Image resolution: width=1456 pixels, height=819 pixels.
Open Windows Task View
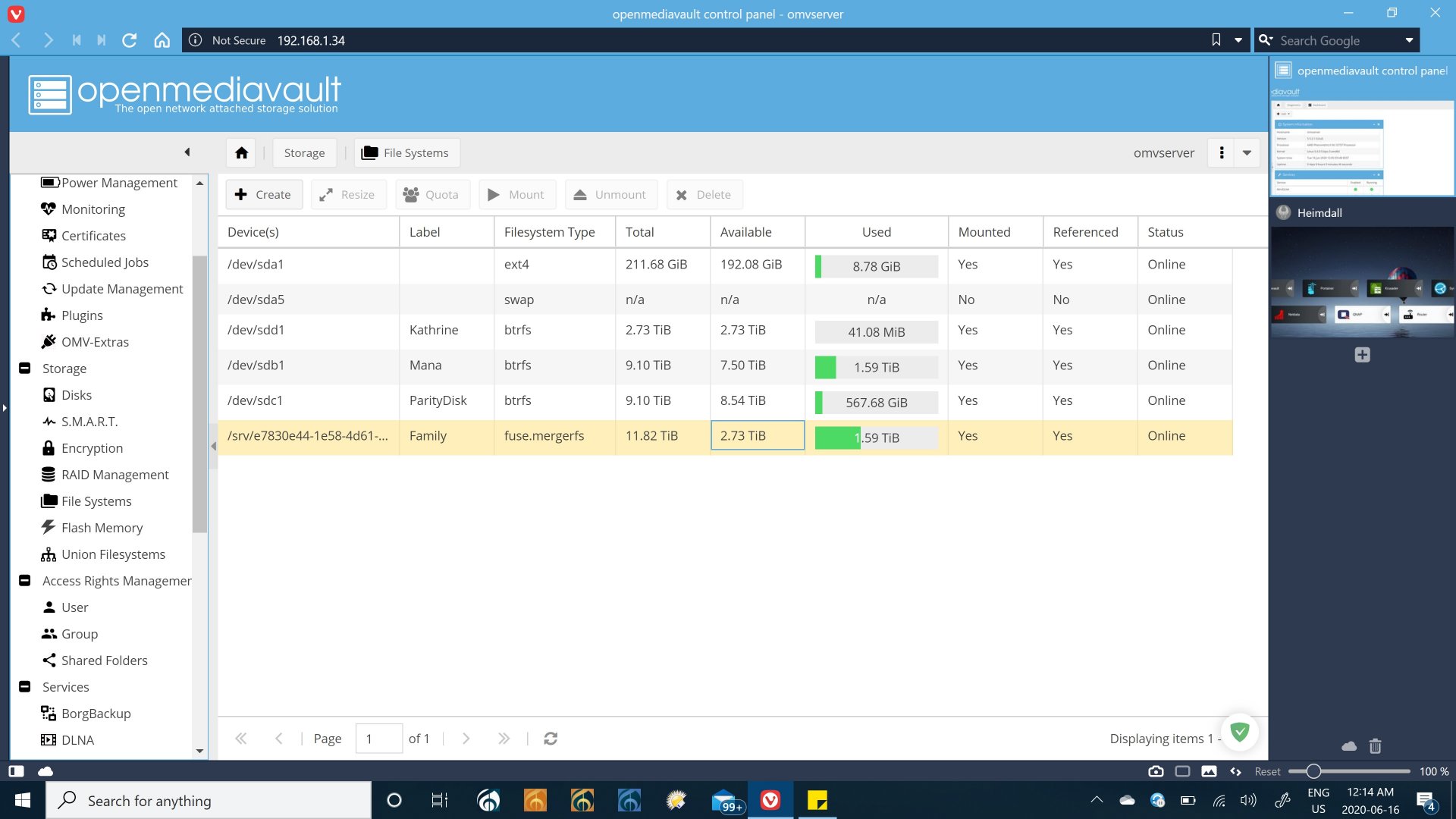(x=440, y=800)
